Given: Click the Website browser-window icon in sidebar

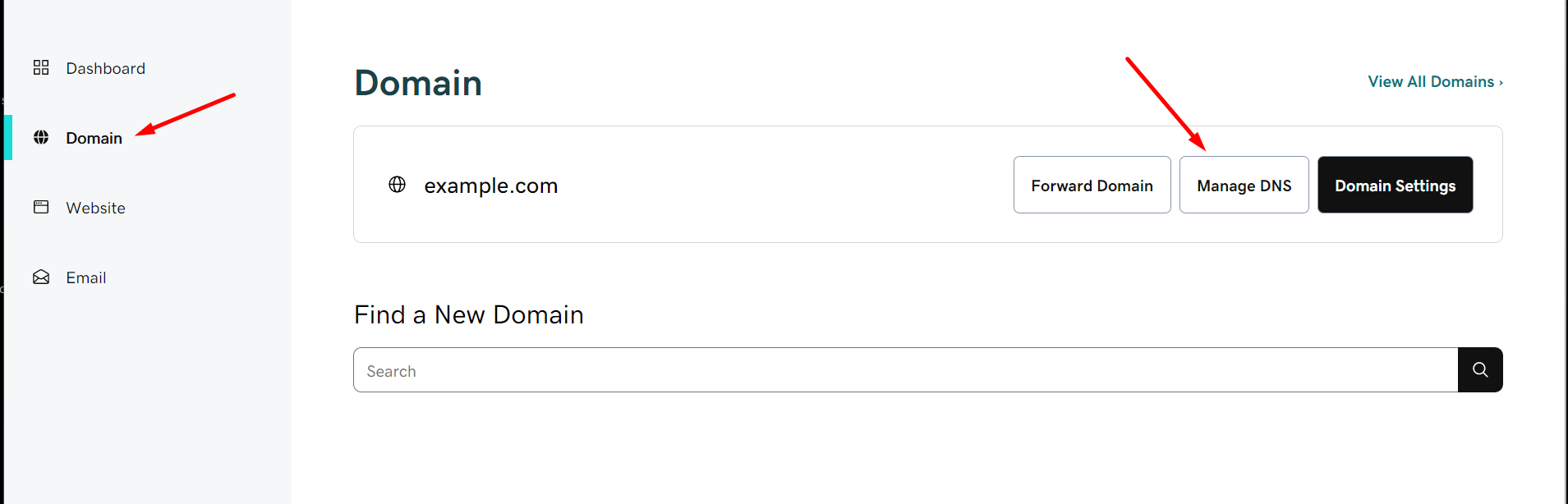Looking at the screenshot, I should [x=41, y=207].
